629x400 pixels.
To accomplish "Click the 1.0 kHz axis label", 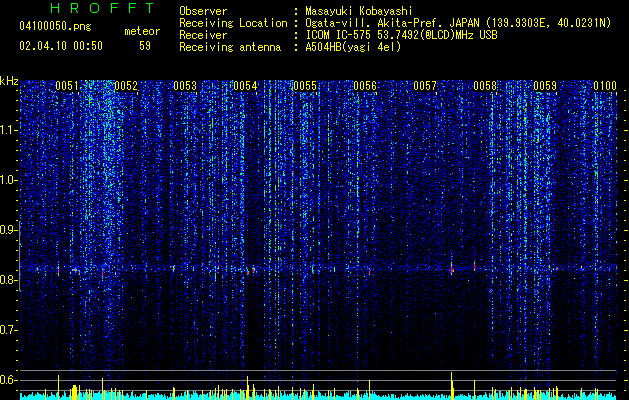I will click(8, 181).
